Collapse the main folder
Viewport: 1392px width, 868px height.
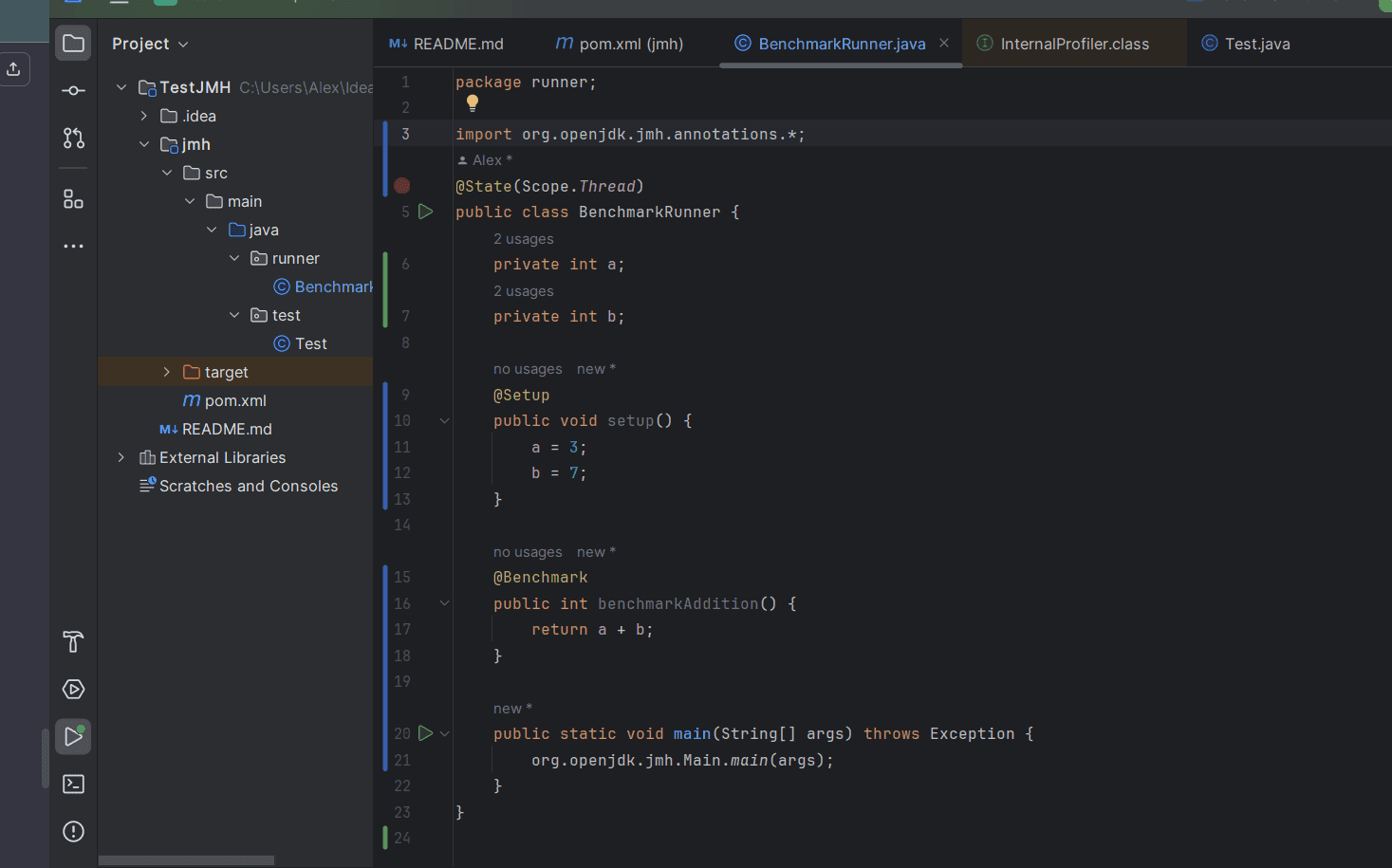(190, 201)
